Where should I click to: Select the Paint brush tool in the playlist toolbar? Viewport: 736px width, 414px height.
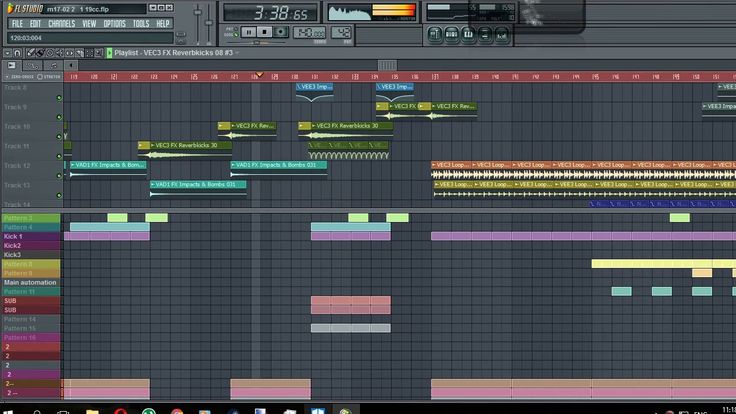(40, 53)
